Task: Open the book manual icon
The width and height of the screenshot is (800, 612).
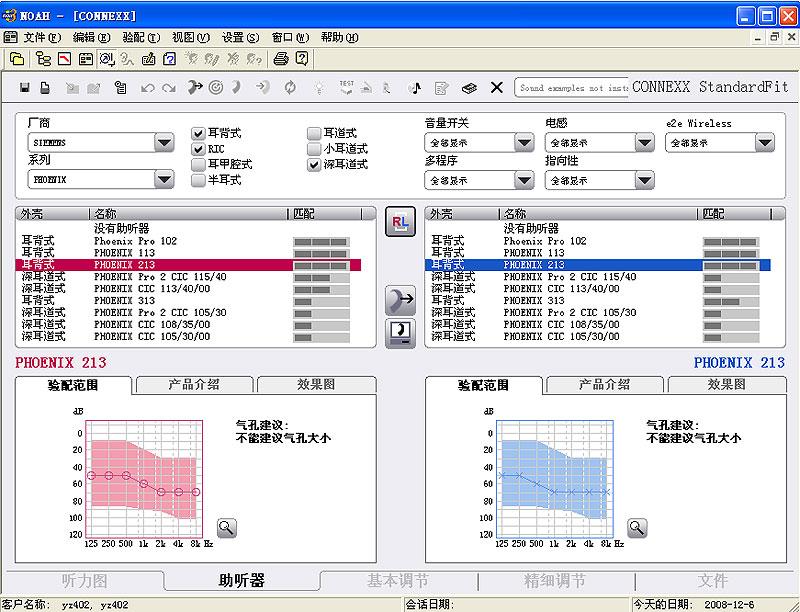Action: click(x=469, y=88)
